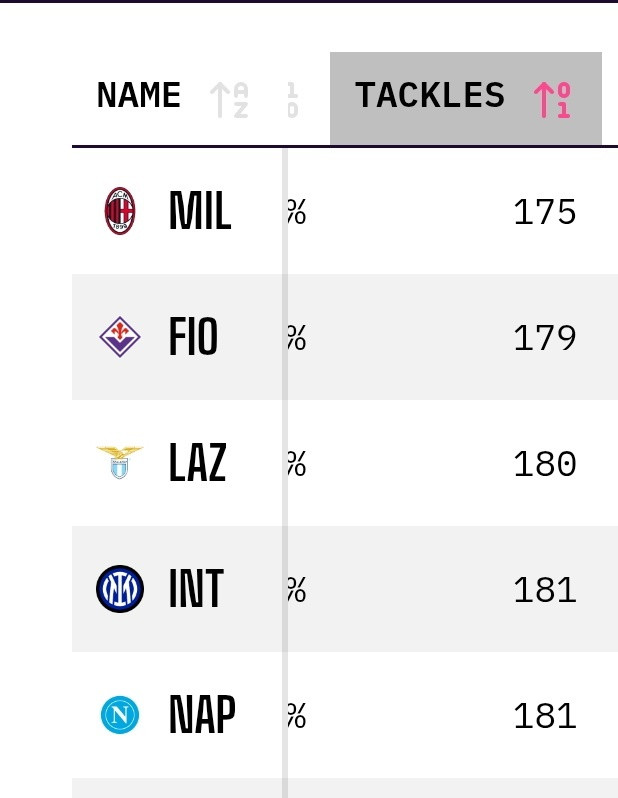This screenshot has height=798, width=618.
Task: Select Fiorentina's tackles value 179
Action: (x=544, y=339)
